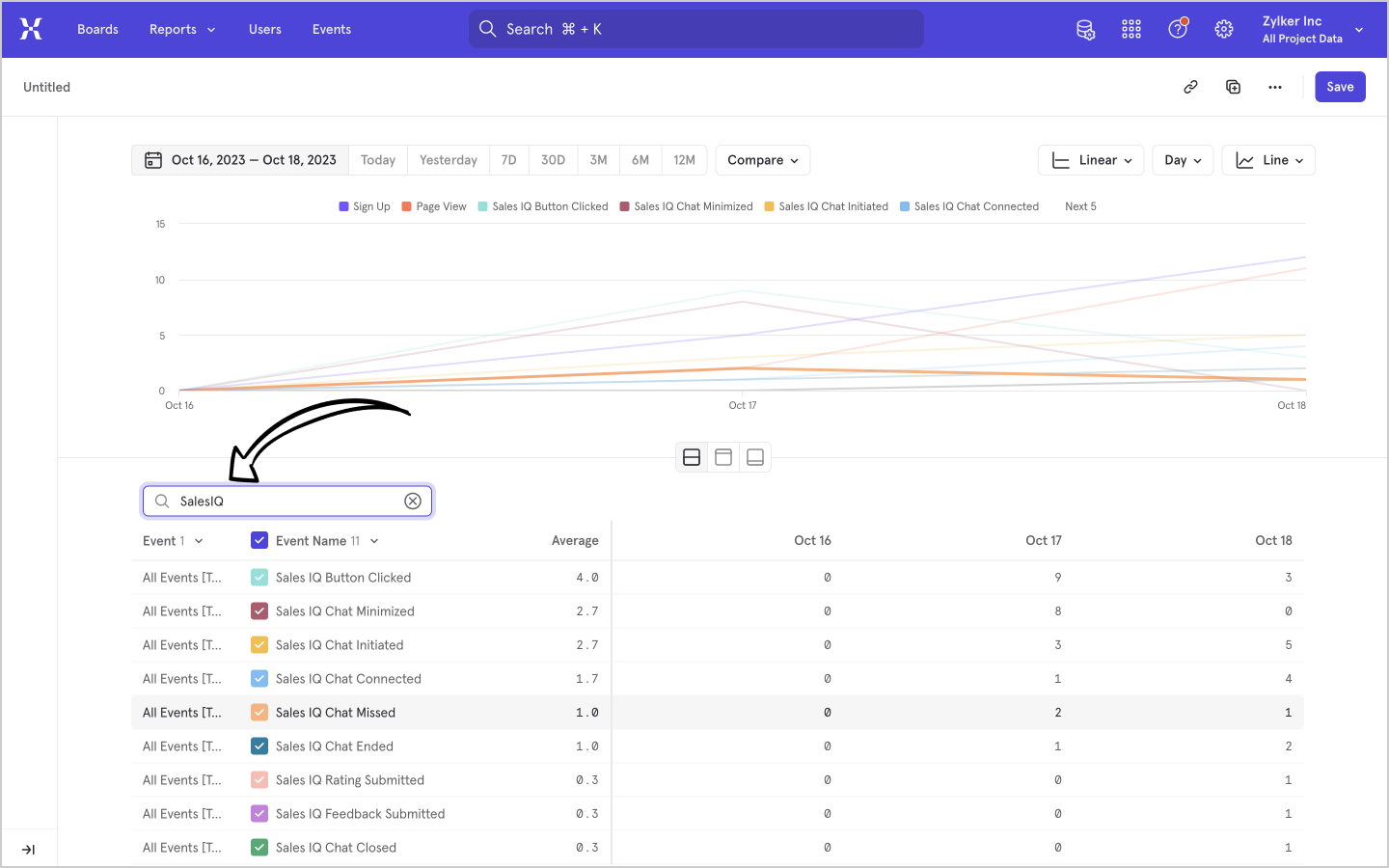Clear the SalesIQ search field
This screenshot has height=868, width=1389.
click(x=413, y=501)
